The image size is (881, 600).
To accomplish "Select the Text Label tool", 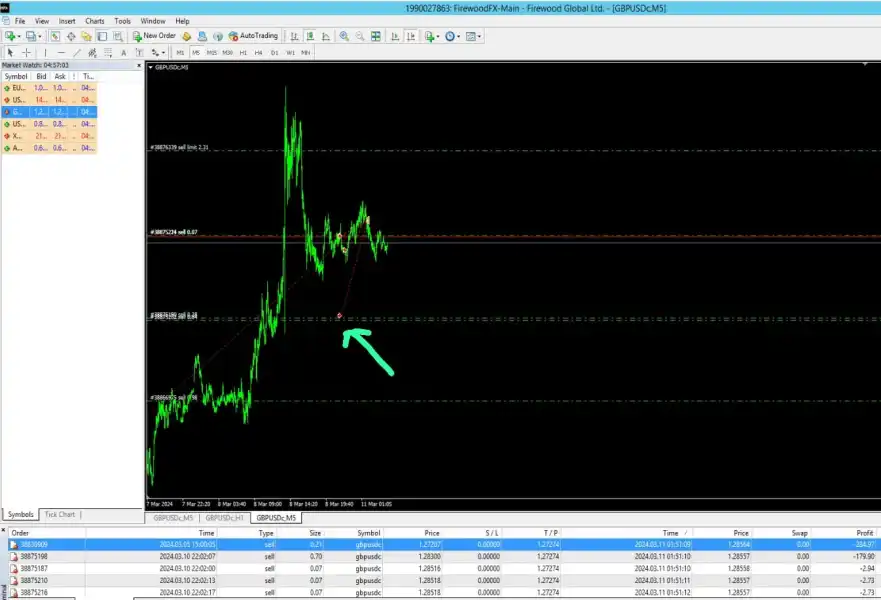I will pos(139,52).
